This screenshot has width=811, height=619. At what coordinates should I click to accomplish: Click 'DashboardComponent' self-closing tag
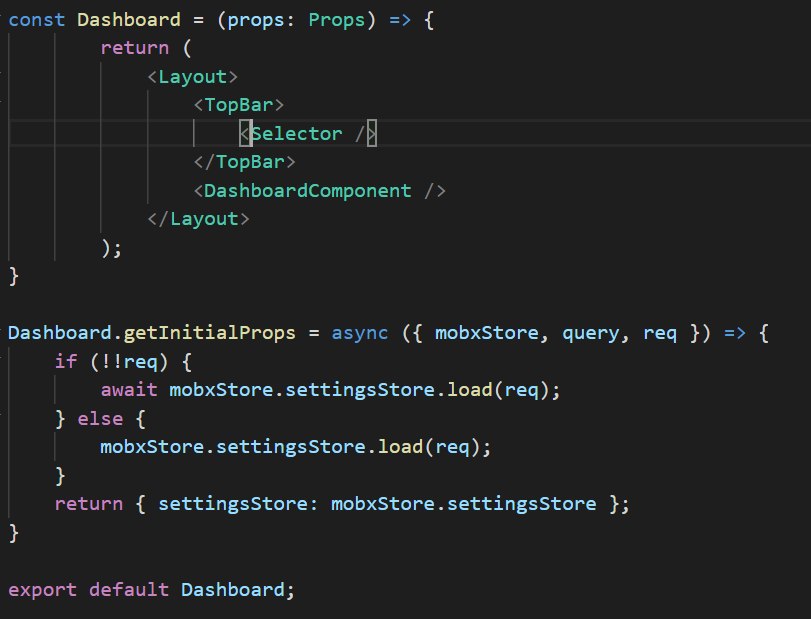(319, 191)
